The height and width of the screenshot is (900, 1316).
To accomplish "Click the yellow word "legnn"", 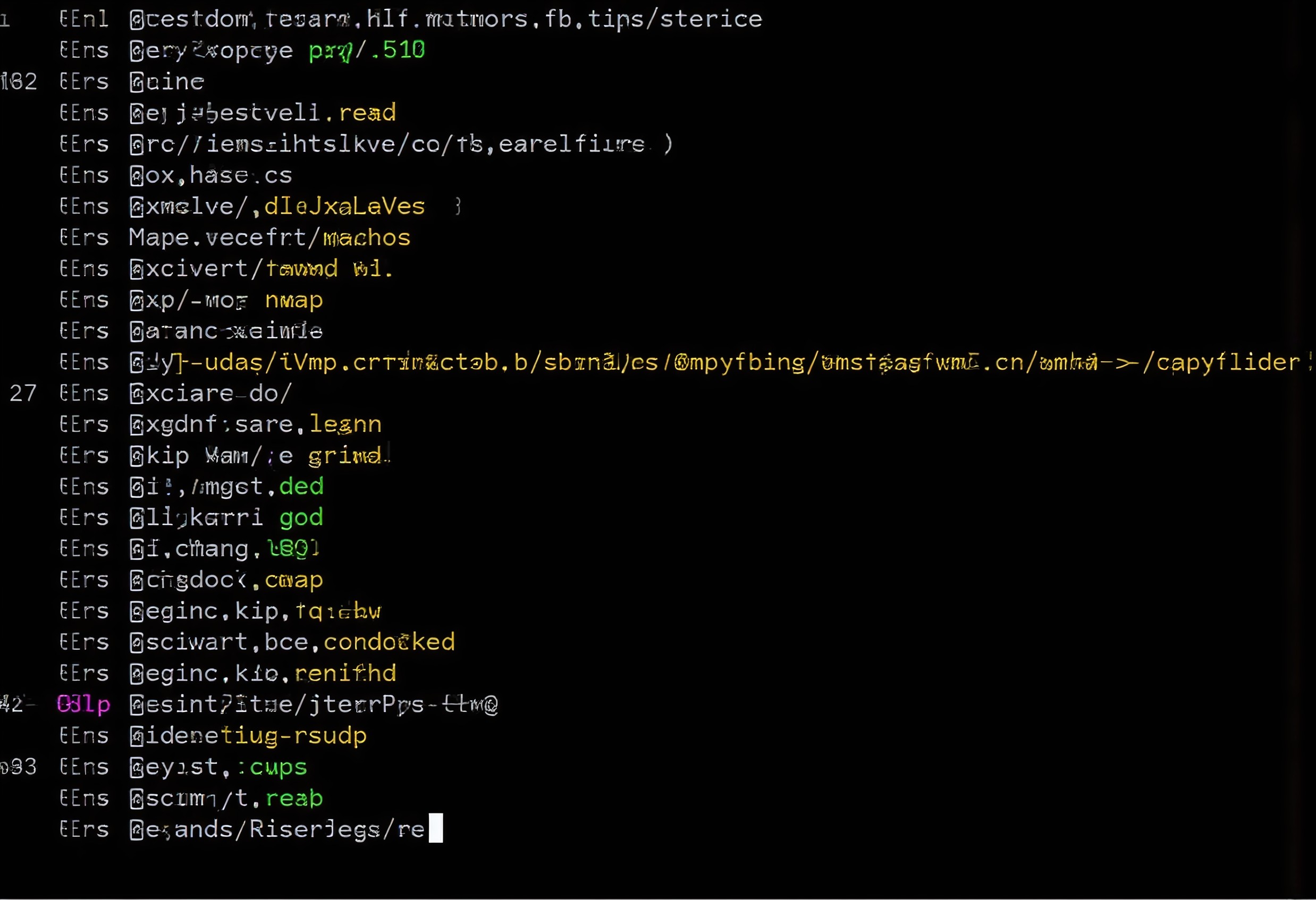I will (345, 424).
